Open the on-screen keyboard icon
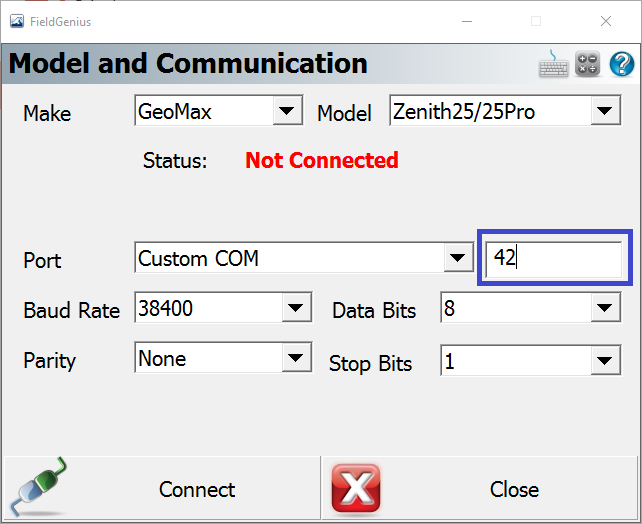The height and width of the screenshot is (524, 642). (x=553, y=65)
